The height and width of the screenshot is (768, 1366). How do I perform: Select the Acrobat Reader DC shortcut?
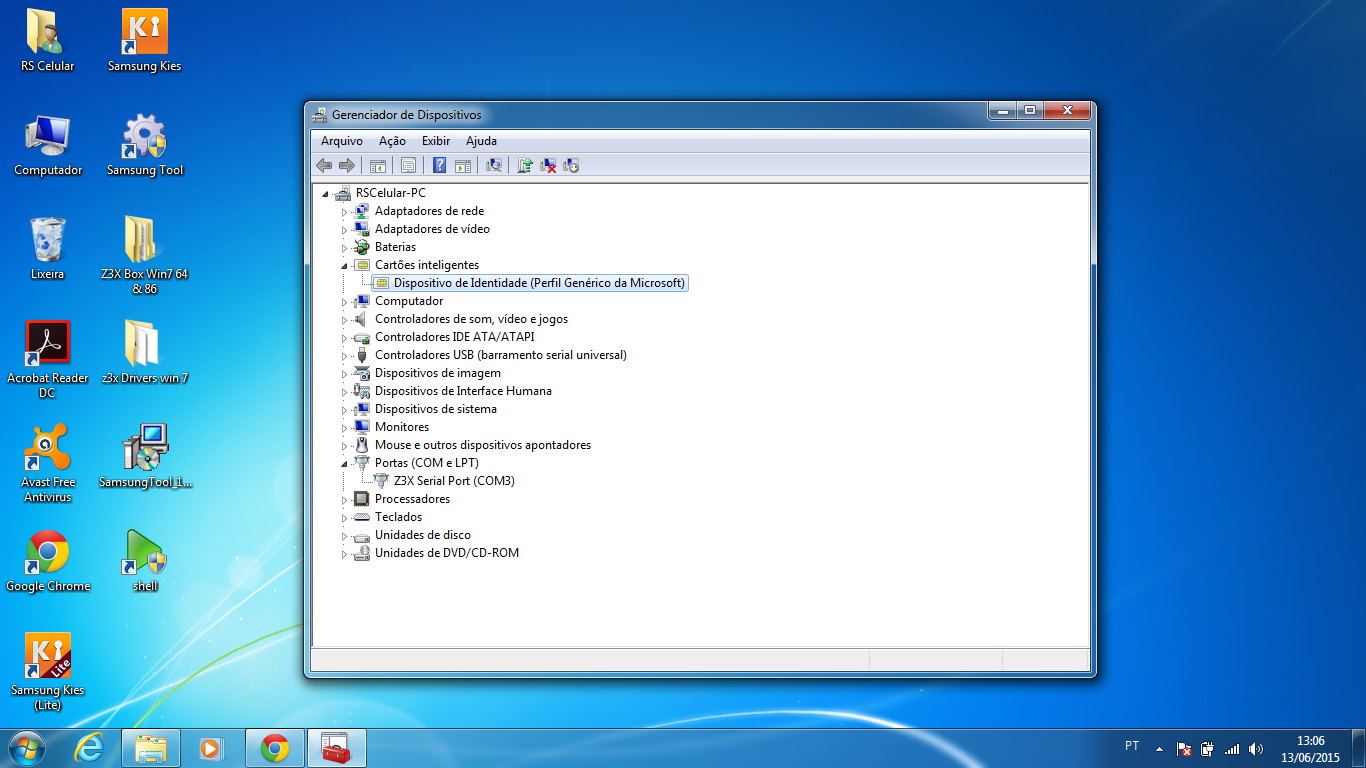pyautogui.click(x=47, y=360)
